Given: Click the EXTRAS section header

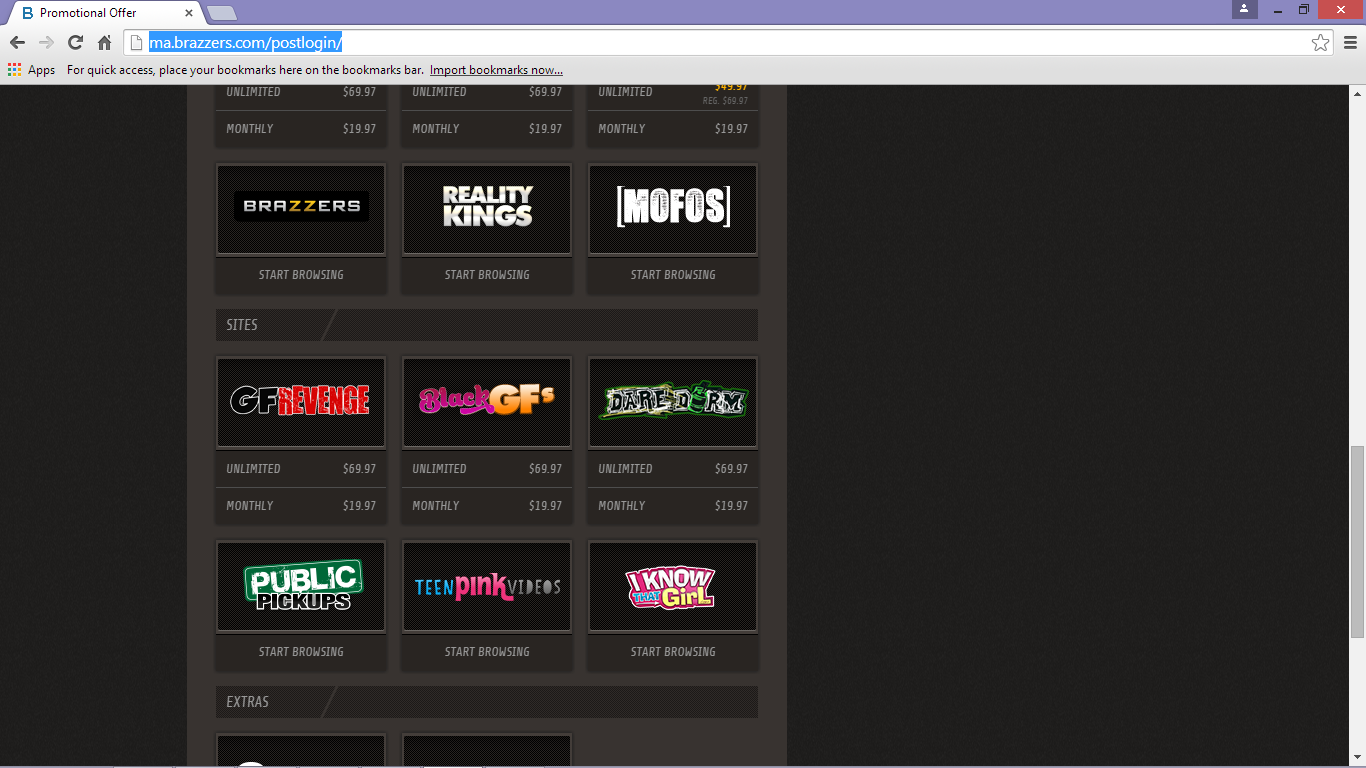Looking at the screenshot, I should pos(487,702).
